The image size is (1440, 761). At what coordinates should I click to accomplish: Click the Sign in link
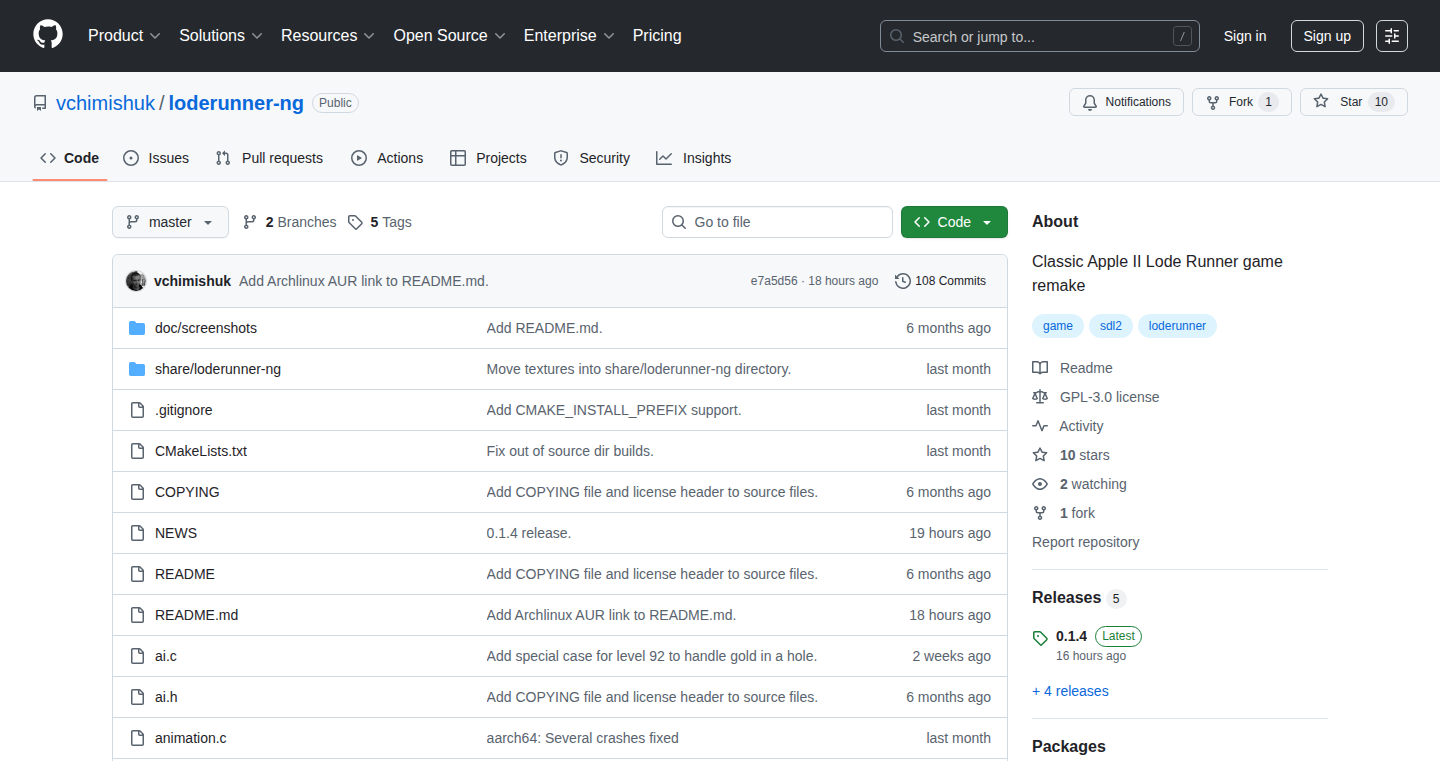(x=1245, y=36)
